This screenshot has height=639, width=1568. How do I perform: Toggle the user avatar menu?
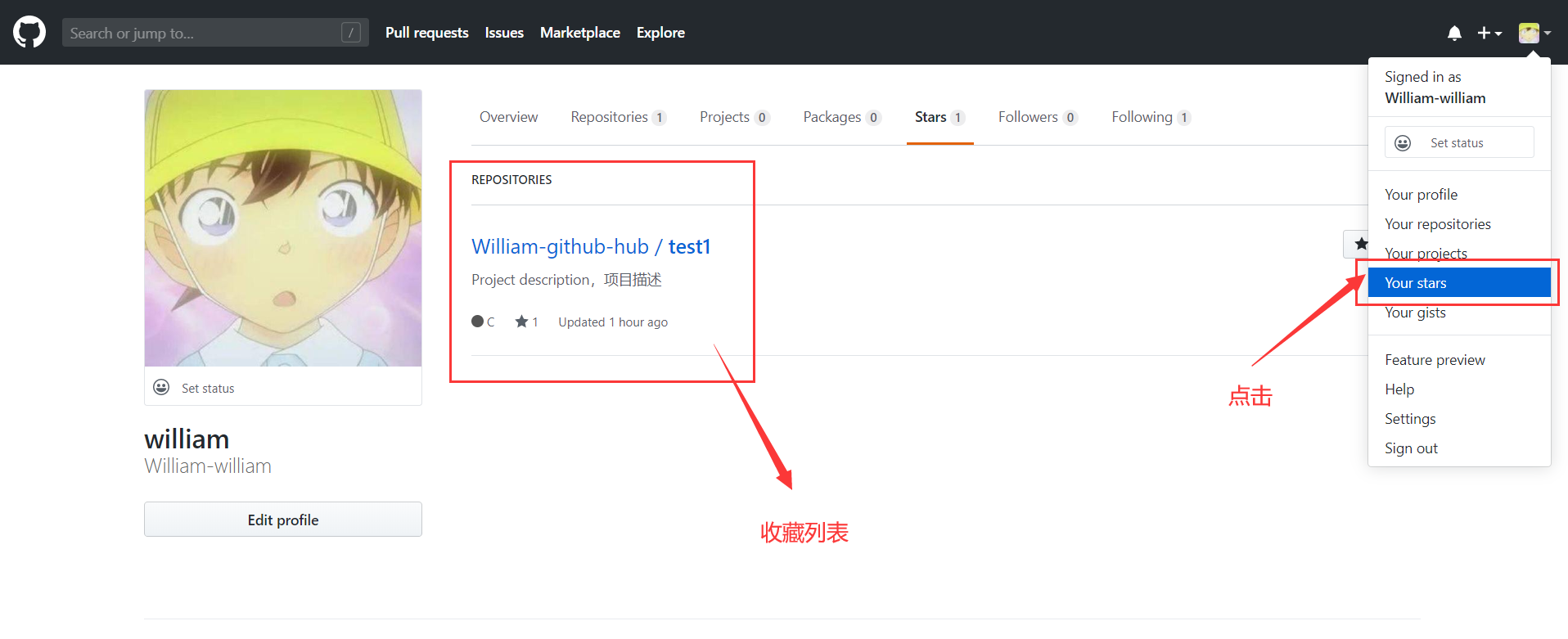(1534, 33)
